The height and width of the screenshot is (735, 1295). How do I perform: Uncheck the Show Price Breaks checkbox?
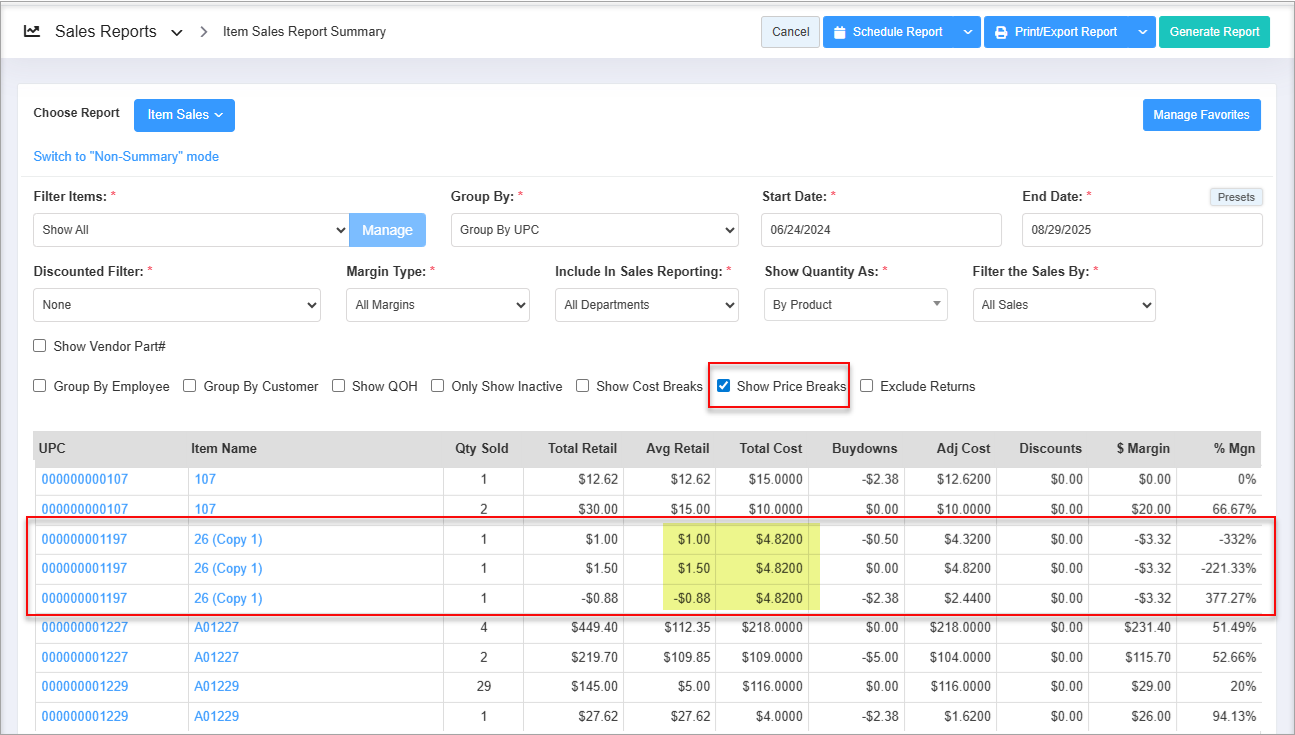point(724,386)
